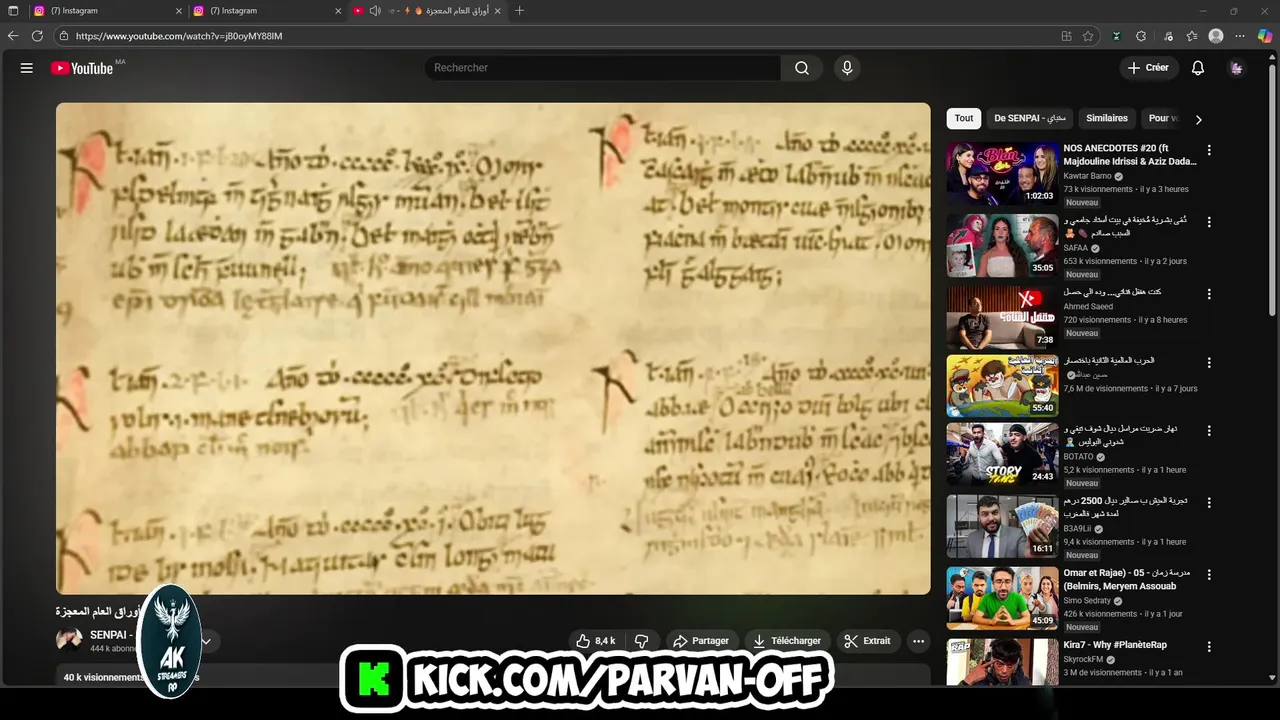The image size is (1280, 720).
Task: Open options for NOS ANECDOTES #20 video
Action: [1209, 150]
